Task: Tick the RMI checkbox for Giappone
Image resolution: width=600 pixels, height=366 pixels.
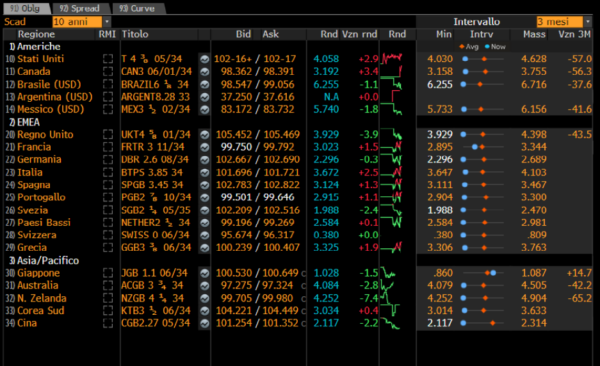Action: click(108, 273)
